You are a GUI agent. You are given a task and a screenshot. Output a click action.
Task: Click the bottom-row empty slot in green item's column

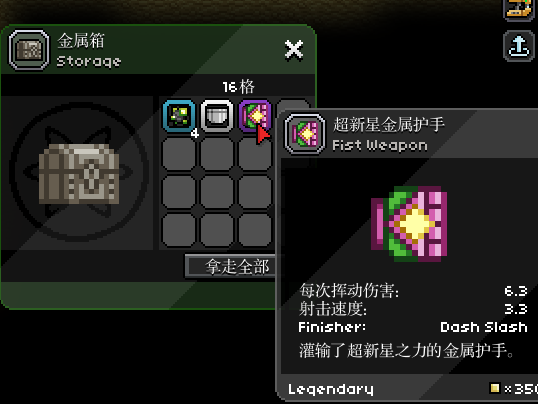(x=179, y=230)
